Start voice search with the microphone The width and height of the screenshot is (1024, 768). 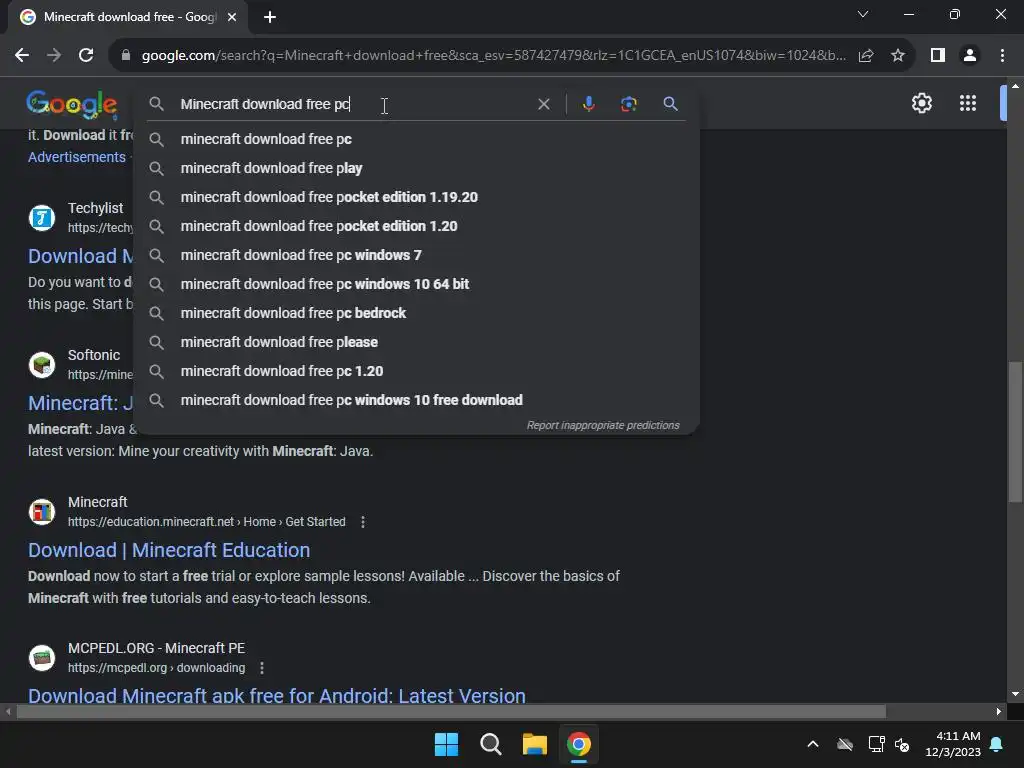pos(588,104)
